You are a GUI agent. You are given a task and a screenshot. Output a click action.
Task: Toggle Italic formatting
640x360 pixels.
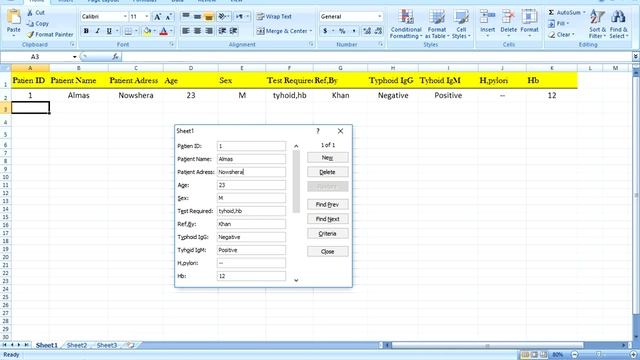(x=98, y=31)
